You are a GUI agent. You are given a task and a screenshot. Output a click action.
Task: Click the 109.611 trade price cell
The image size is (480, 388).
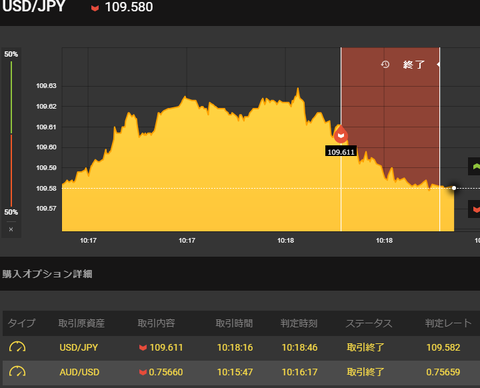[166, 348]
